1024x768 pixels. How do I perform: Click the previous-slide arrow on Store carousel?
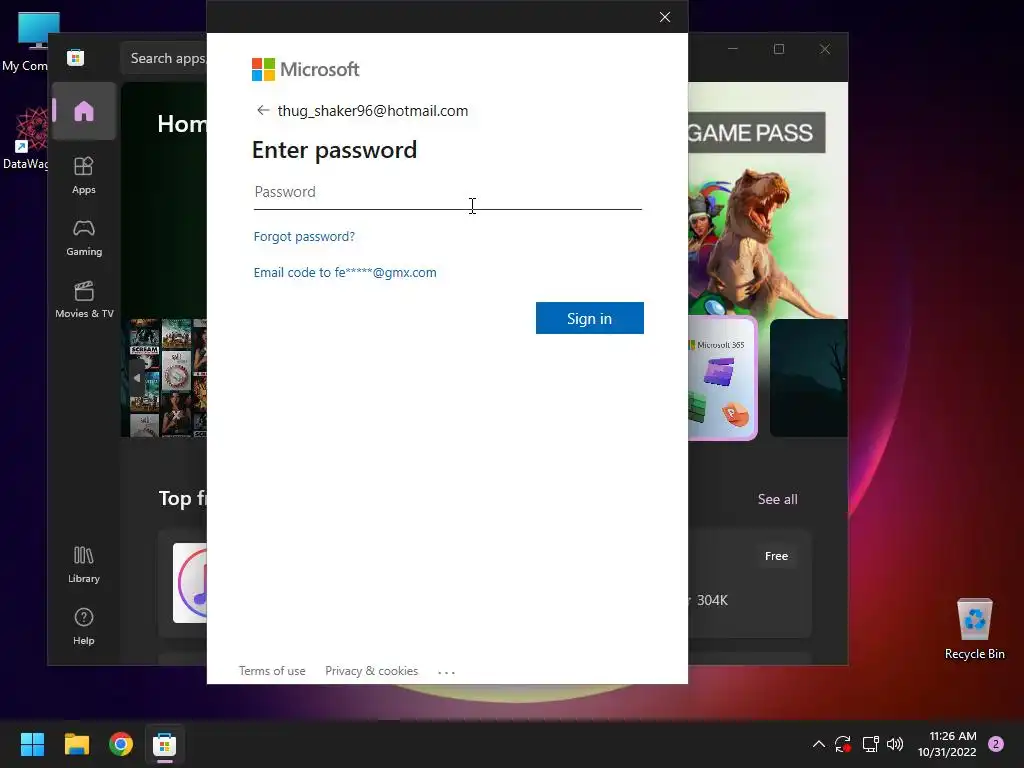coord(136,377)
